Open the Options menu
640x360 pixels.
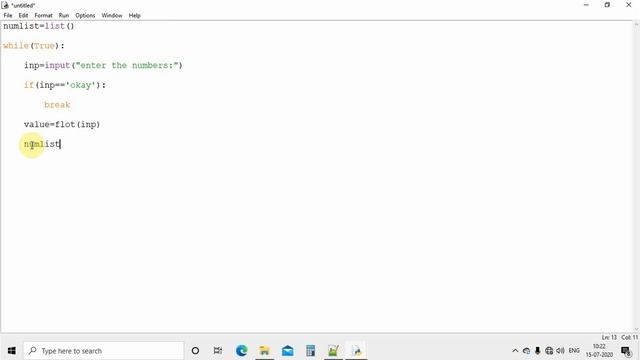(x=85, y=15)
